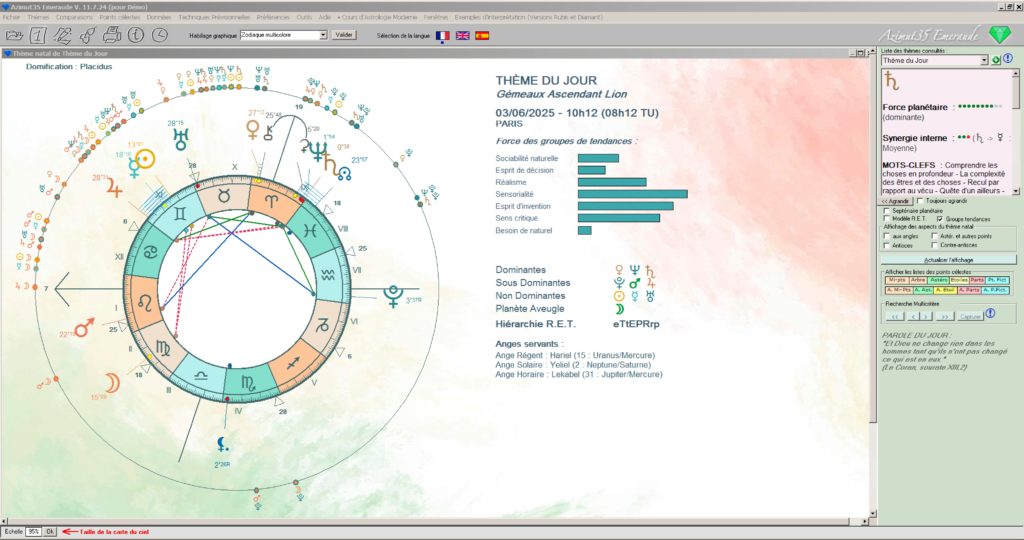Switch language with the Spanish flag
1024x540 pixels.
click(482, 36)
